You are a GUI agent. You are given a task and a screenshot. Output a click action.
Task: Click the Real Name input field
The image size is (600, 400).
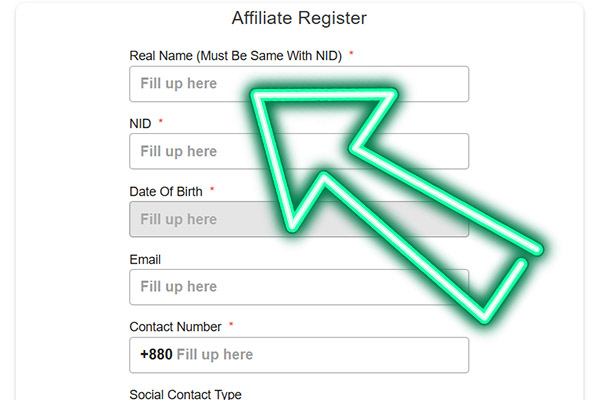(x=190, y=84)
